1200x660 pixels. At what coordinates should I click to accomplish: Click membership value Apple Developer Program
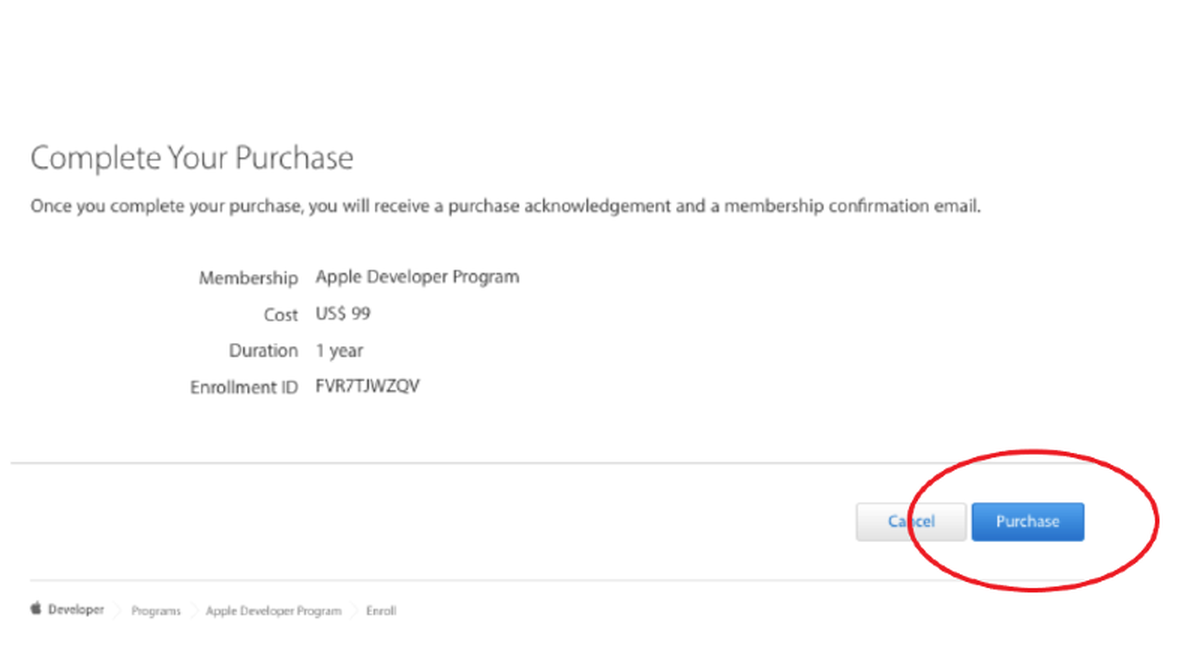(417, 277)
